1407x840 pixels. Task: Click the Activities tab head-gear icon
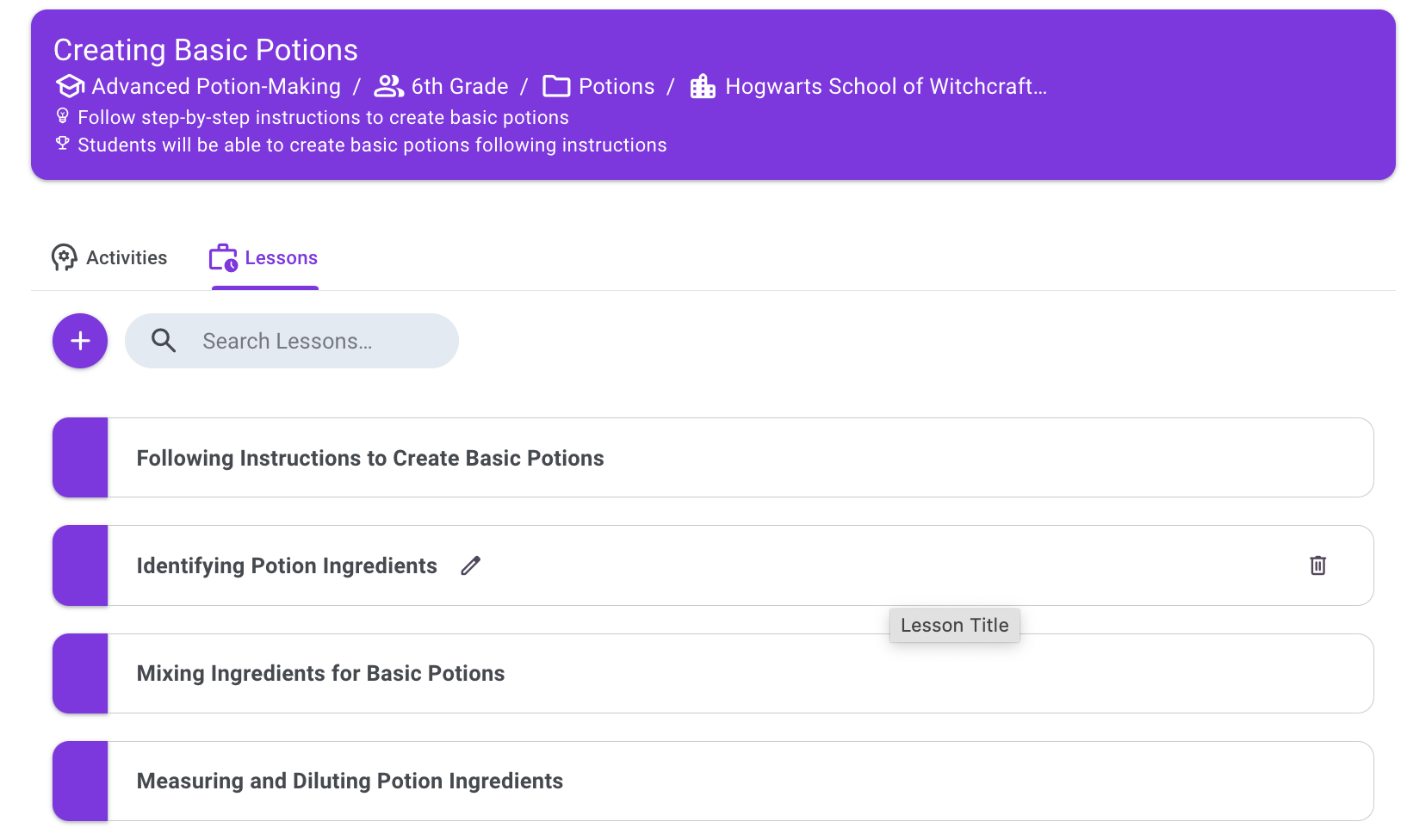pyautogui.click(x=65, y=257)
